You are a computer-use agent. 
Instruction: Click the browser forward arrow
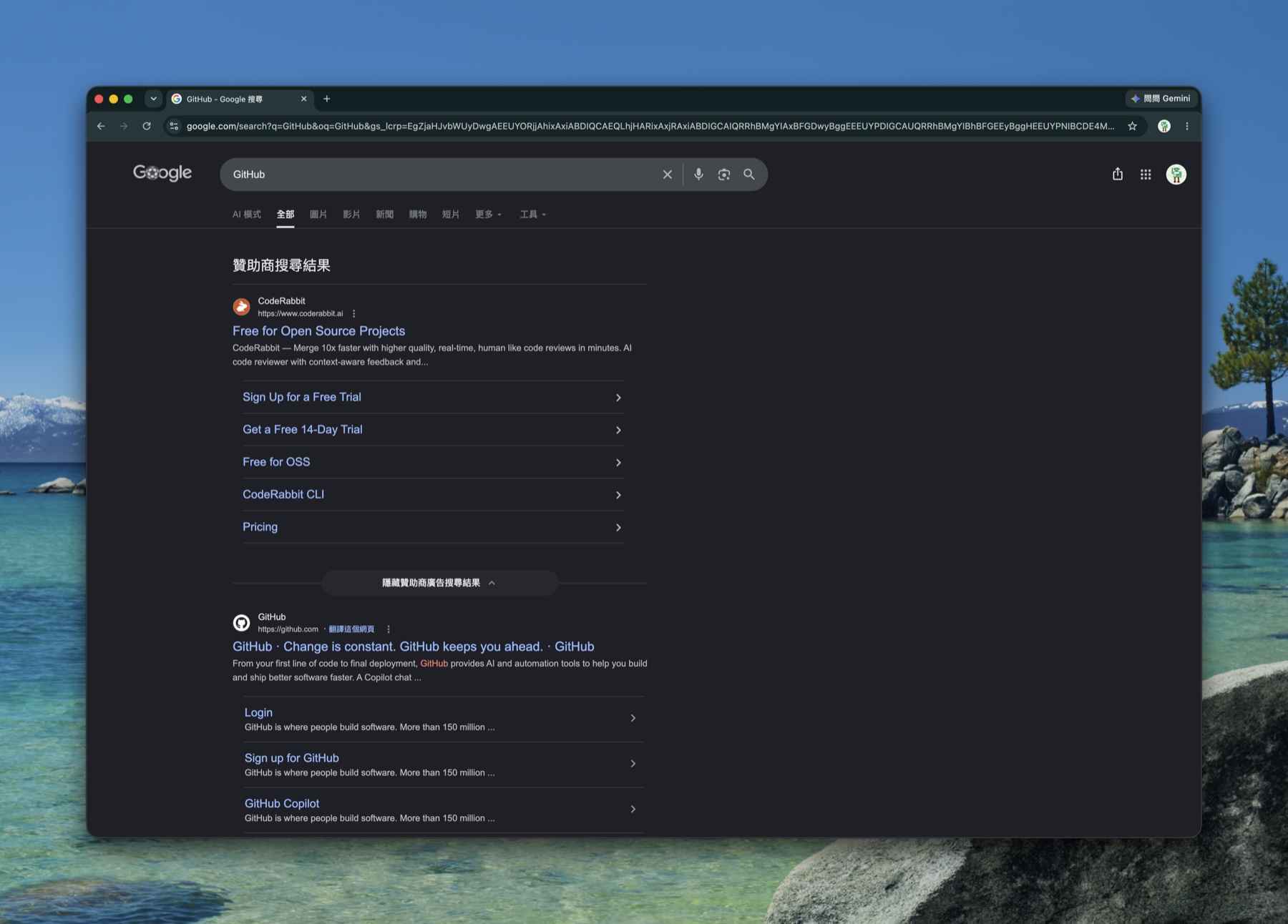(124, 126)
